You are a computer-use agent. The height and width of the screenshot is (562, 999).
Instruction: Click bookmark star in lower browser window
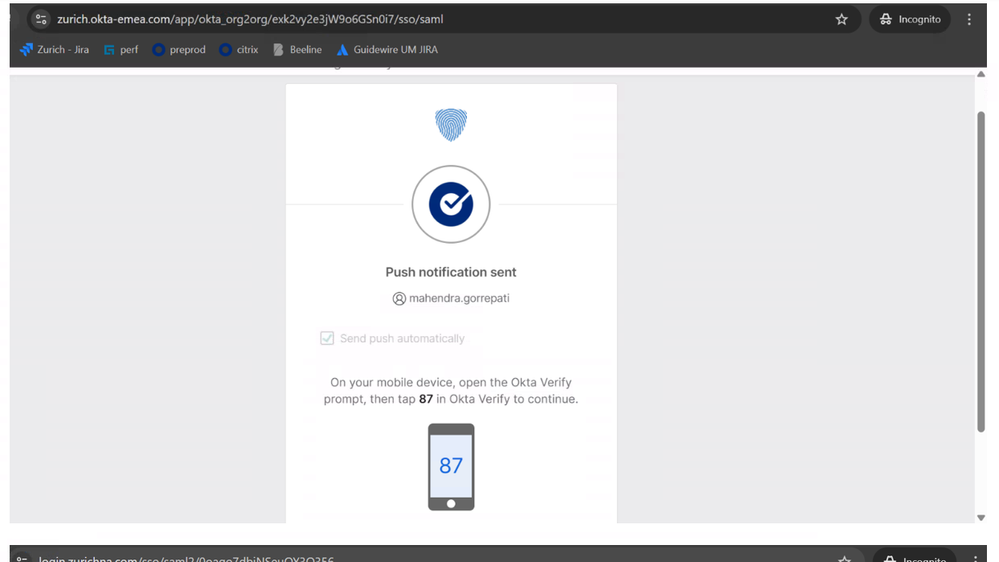click(844, 559)
